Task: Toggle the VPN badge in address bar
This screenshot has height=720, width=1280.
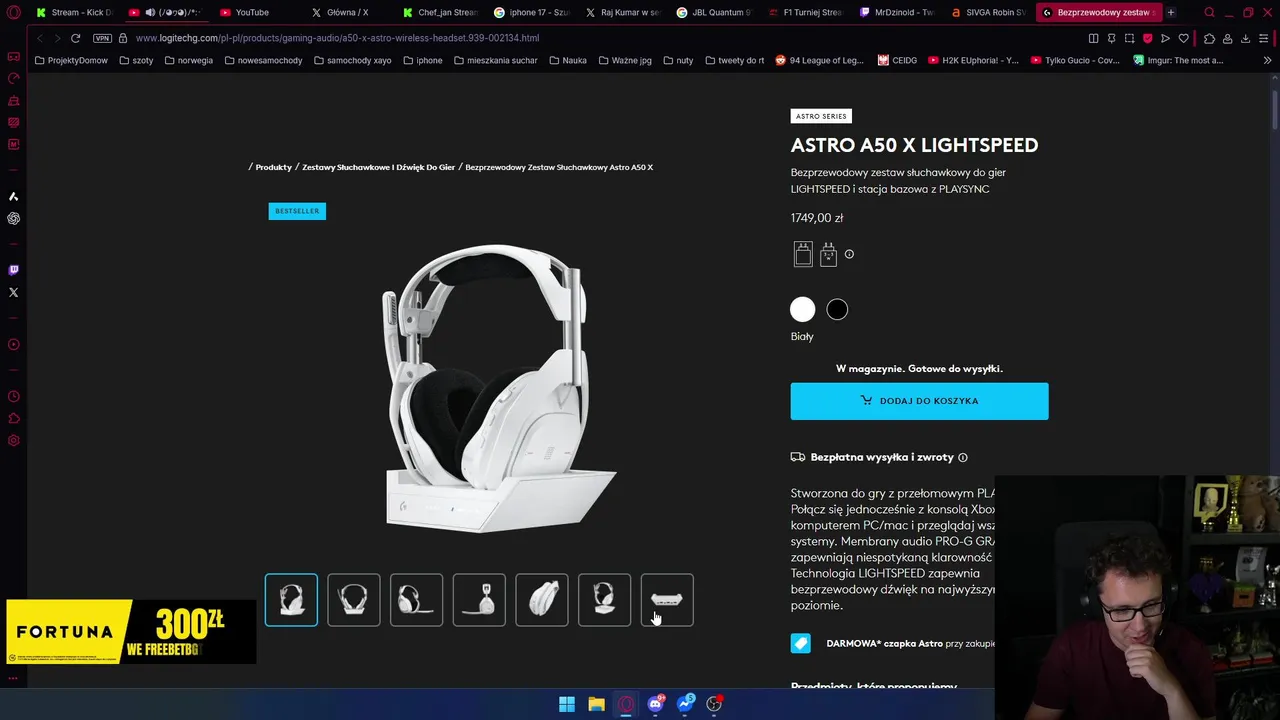Action: pyautogui.click(x=102, y=38)
